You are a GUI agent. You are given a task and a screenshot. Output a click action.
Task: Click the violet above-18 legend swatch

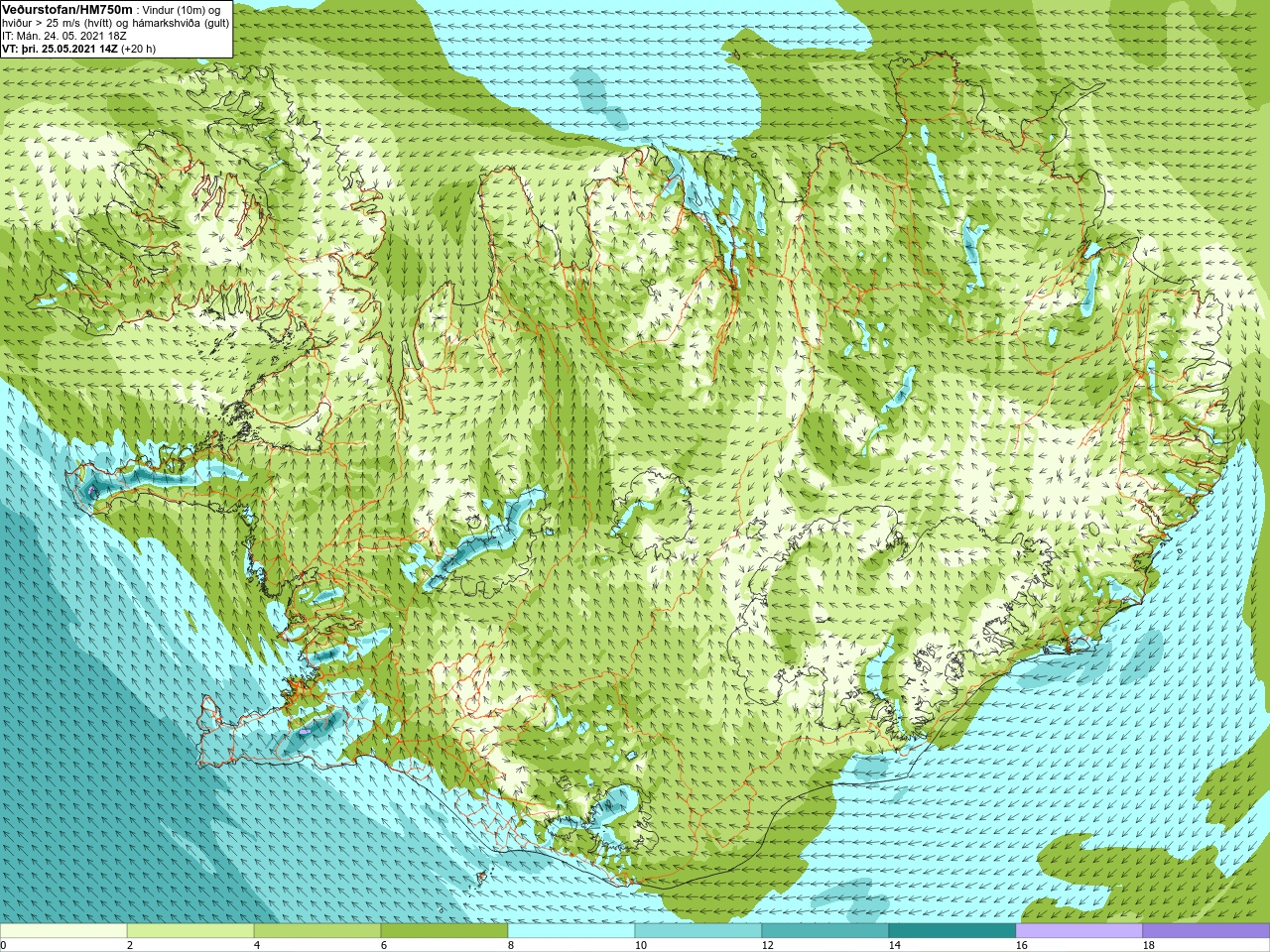(x=1206, y=931)
